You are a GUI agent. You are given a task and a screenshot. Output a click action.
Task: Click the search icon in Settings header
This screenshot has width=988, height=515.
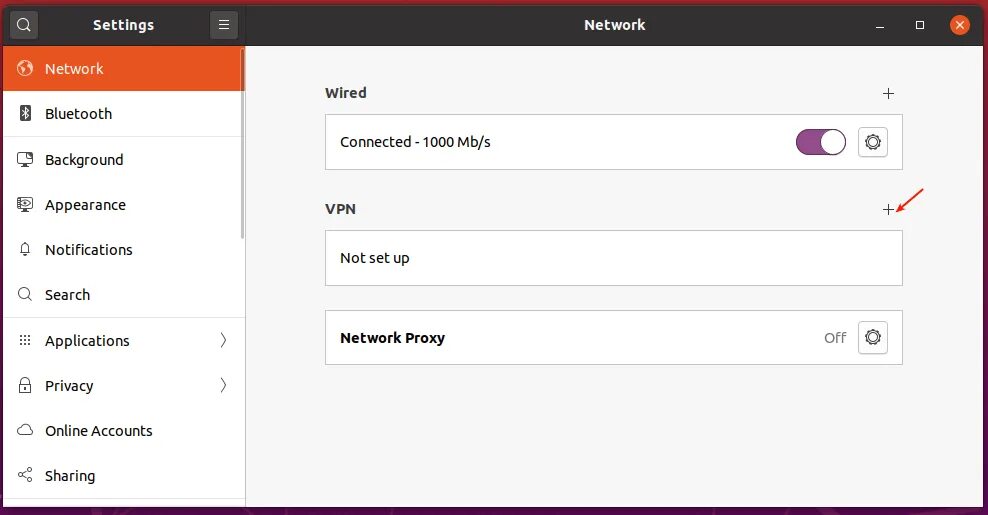[24, 25]
